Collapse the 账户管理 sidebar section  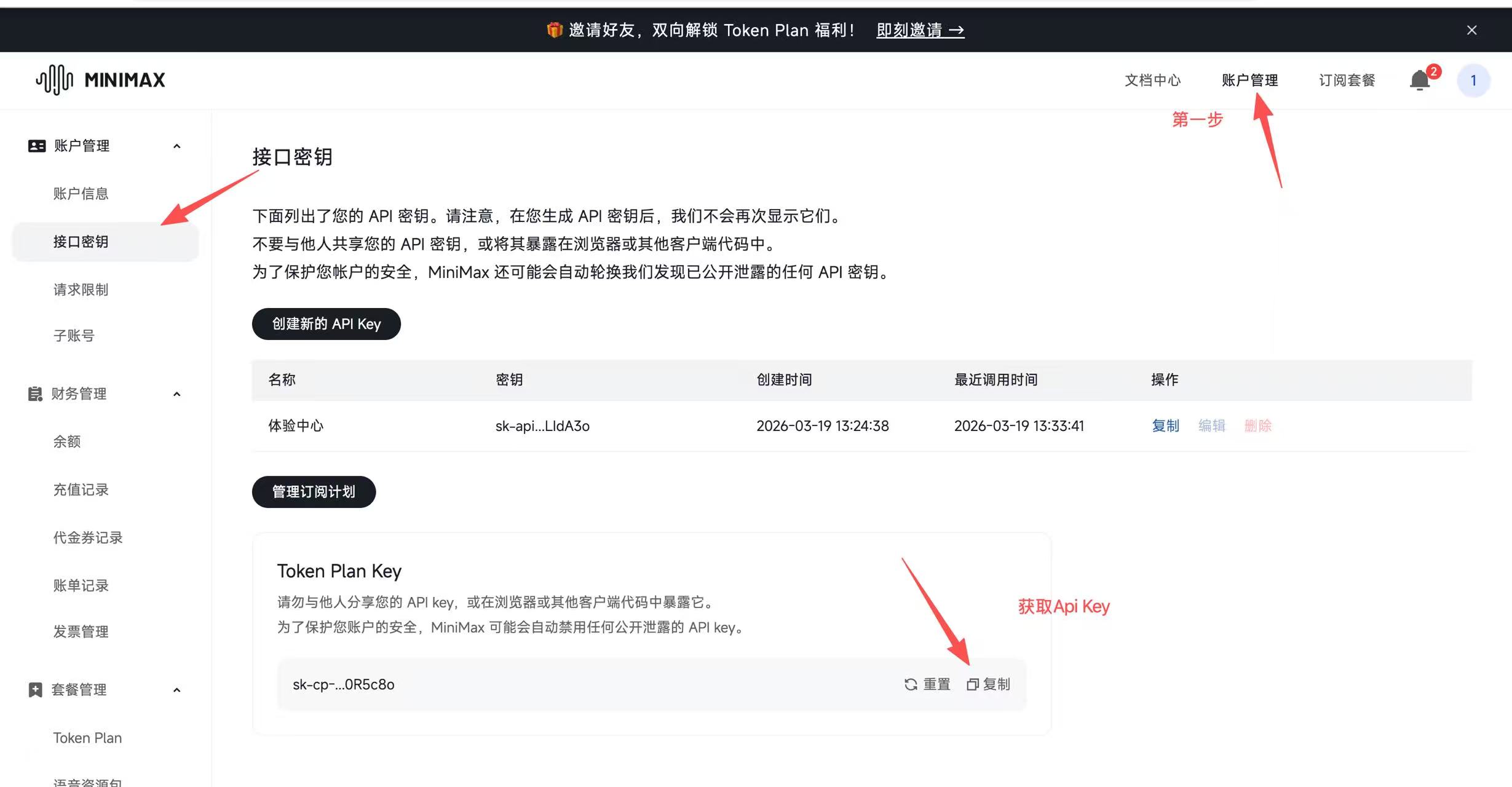(177, 146)
